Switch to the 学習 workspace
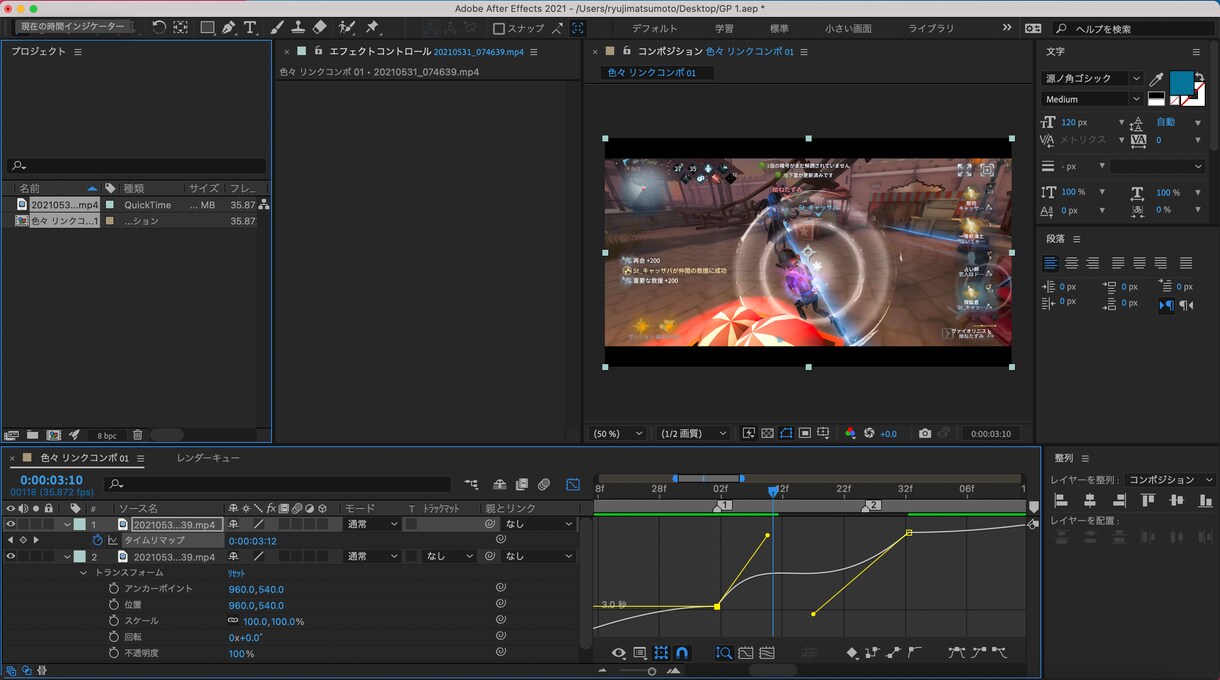 click(724, 29)
